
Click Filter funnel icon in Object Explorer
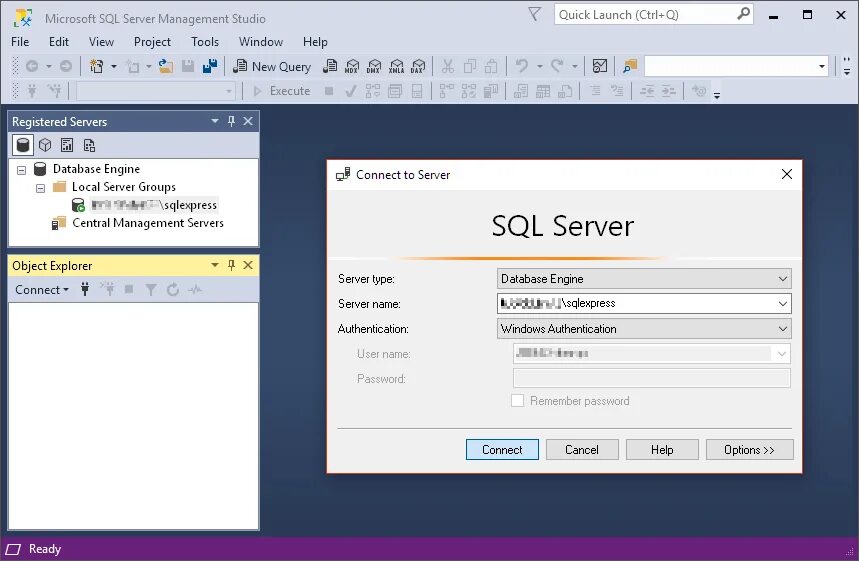[151, 289]
